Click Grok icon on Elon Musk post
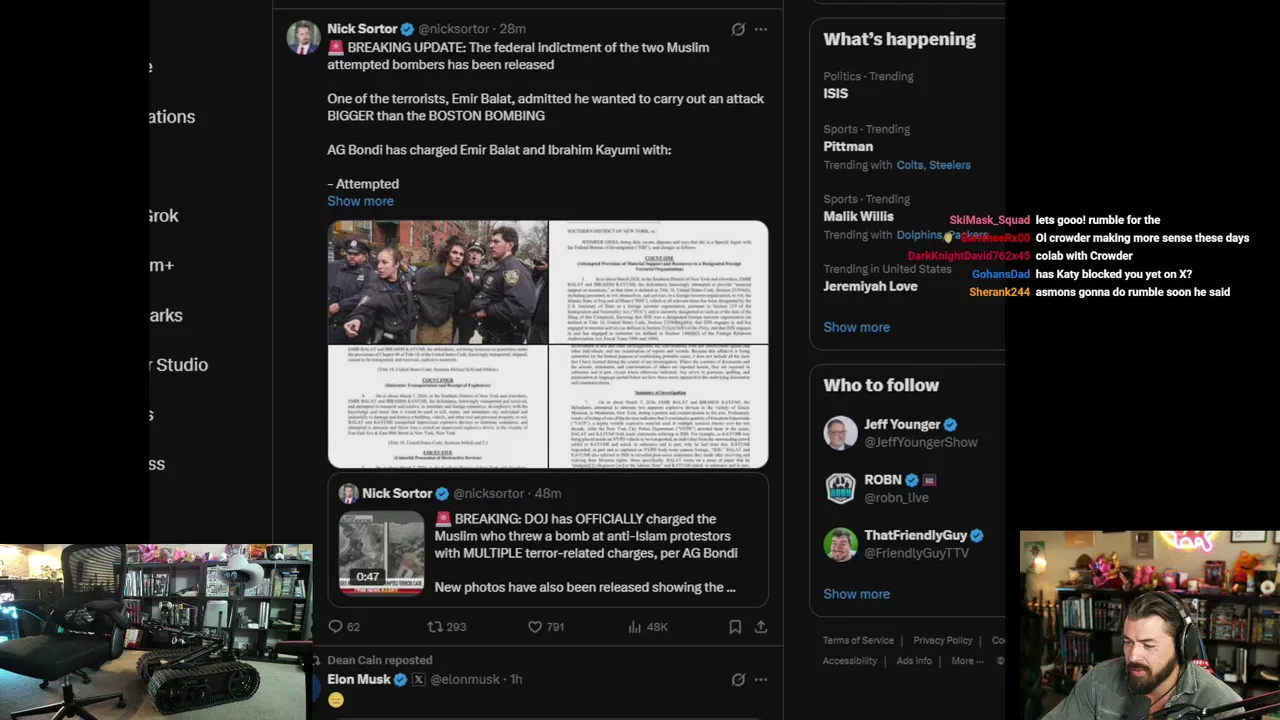Viewport: 1280px width, 720px height. pyautogui.click(x=738, y=679)
